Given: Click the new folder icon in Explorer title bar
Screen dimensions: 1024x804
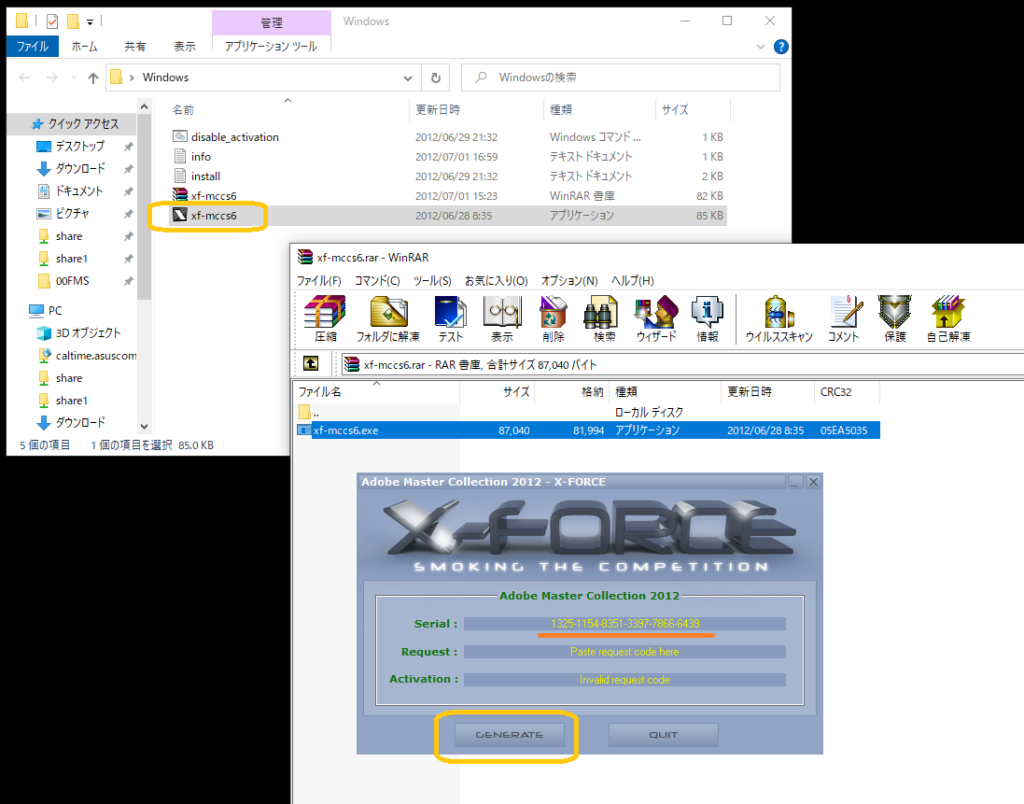Looking at the screenshot, I should (x=73, y=22).
